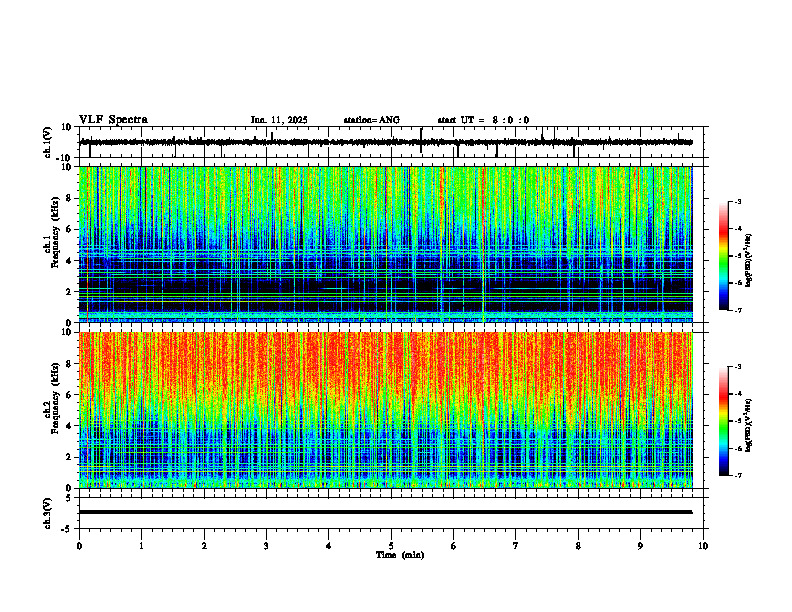
Task: Click the ch.3 flat voltage trace
Action: click(x=386, y=512)
